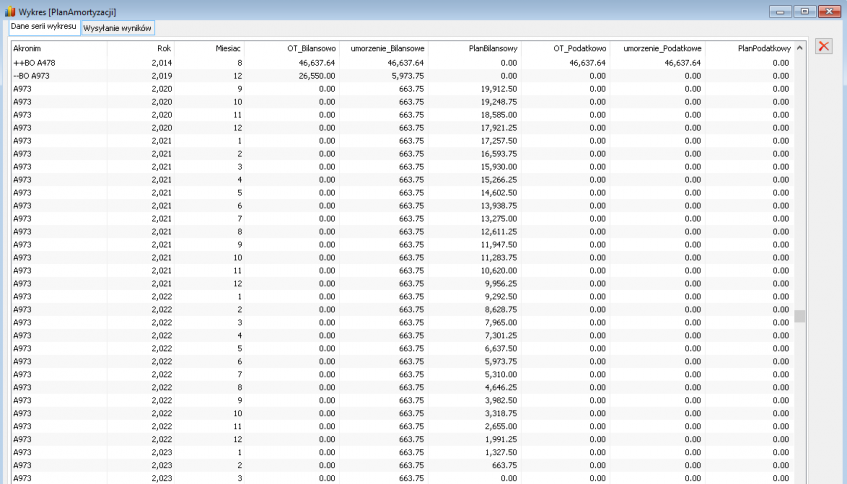Screen dimensions: 847x484
Task: Click the OT_Bilansowo column header
Action: (292, 49)
